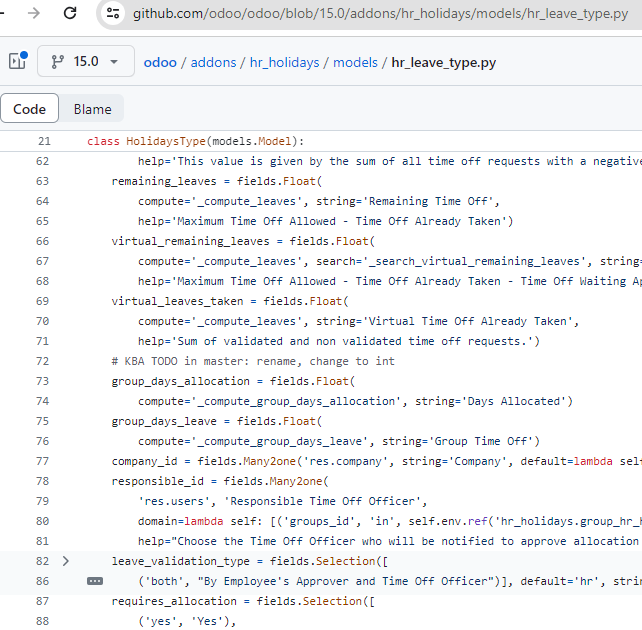Click responsible_id on line 78
This screenshot has width=642, height=630.
pyautogui.click(x=158, y=481)
